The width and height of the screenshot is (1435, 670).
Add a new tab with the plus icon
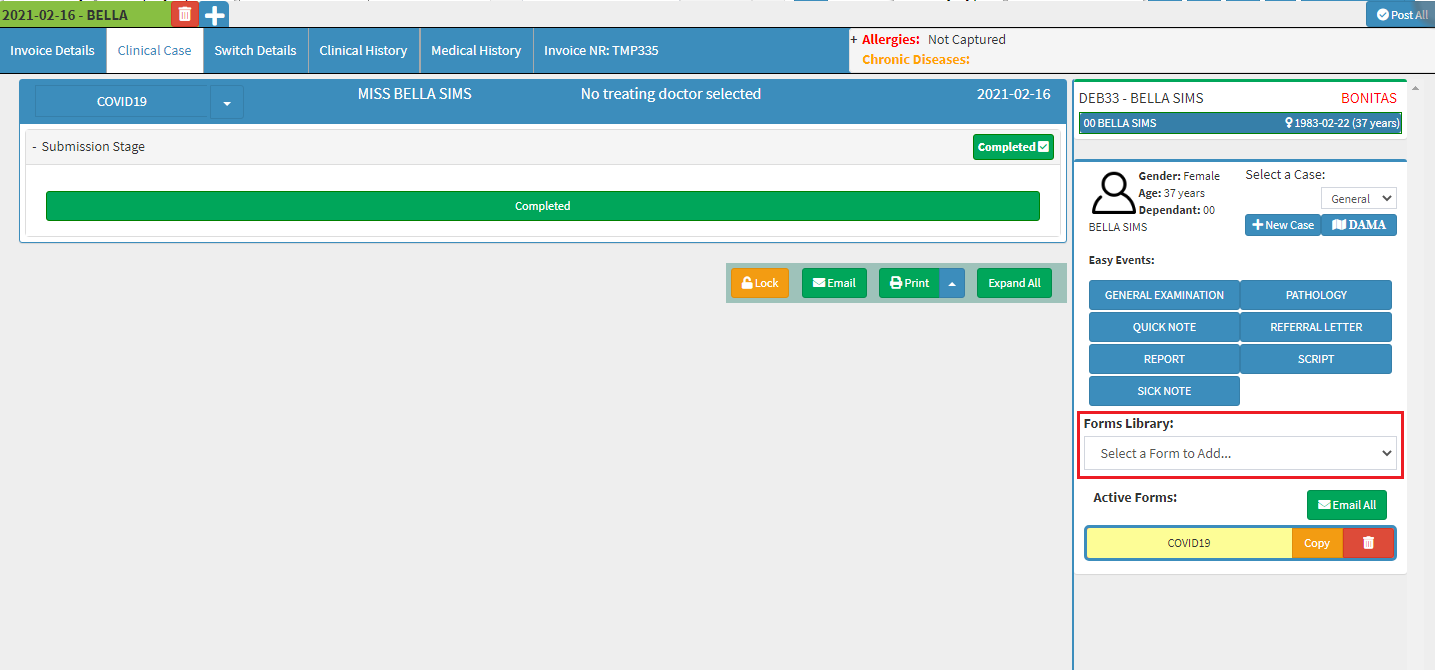point(214,15)
